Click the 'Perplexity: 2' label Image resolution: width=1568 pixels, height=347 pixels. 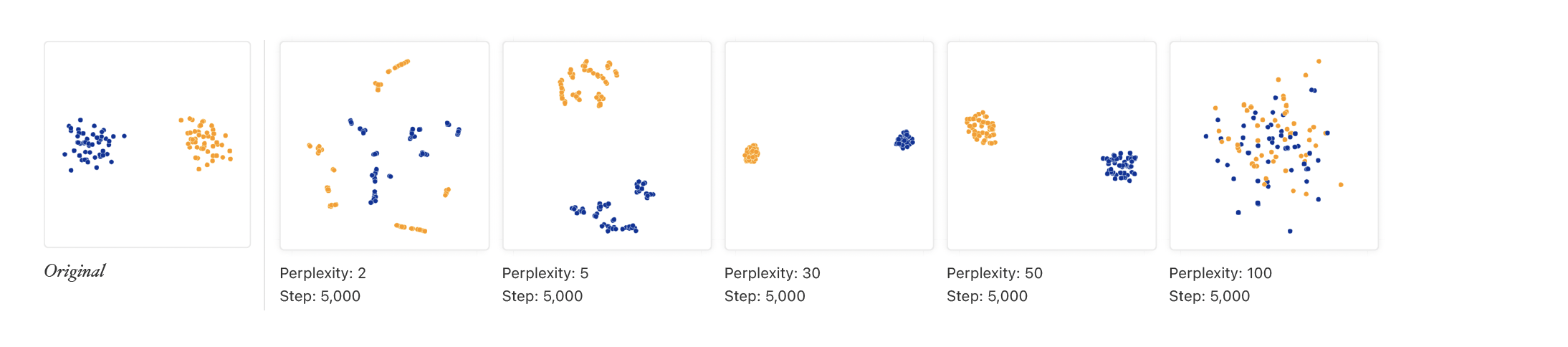pos(322,273)
